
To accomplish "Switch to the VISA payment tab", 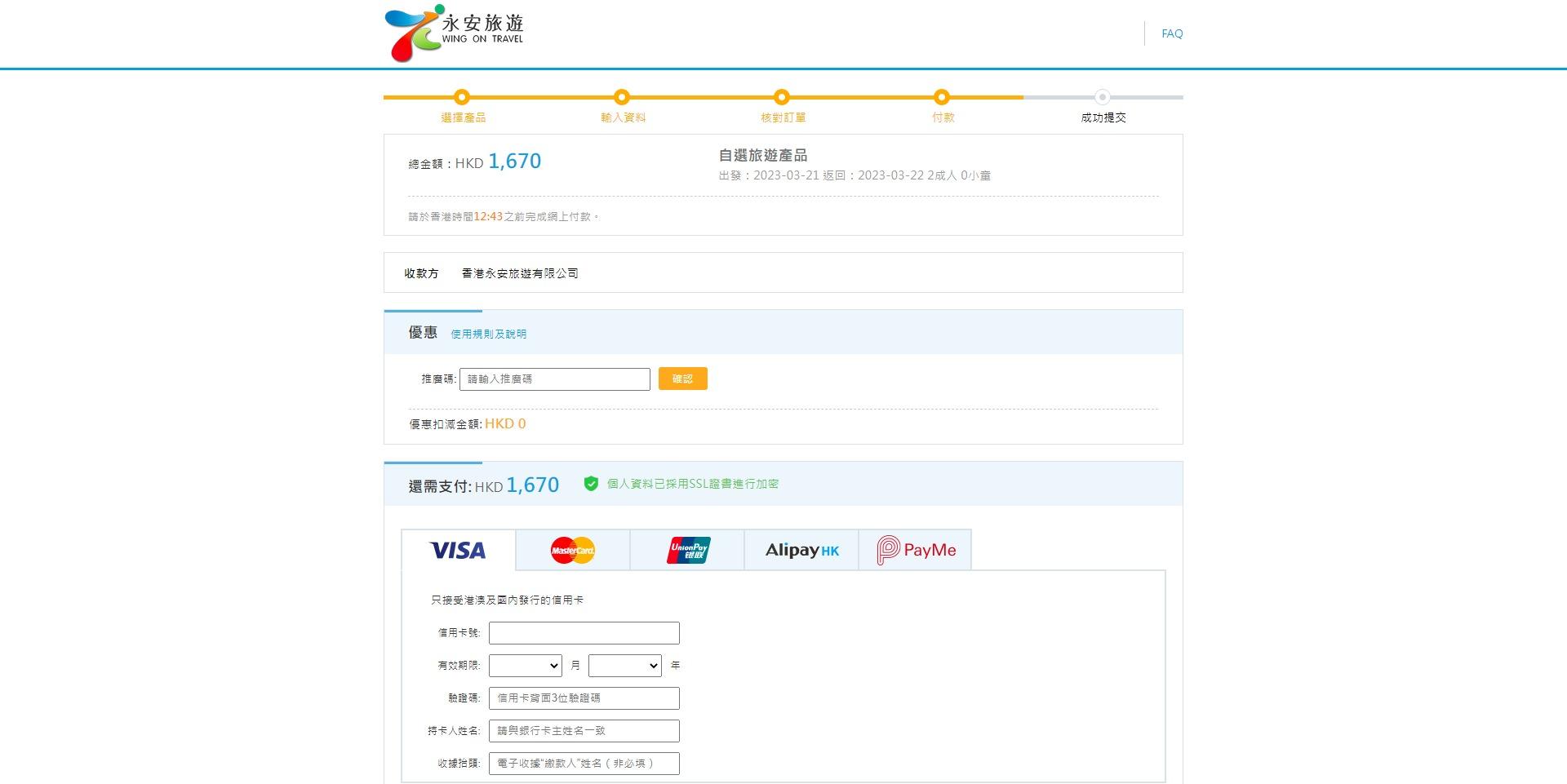I will [457, 550].
